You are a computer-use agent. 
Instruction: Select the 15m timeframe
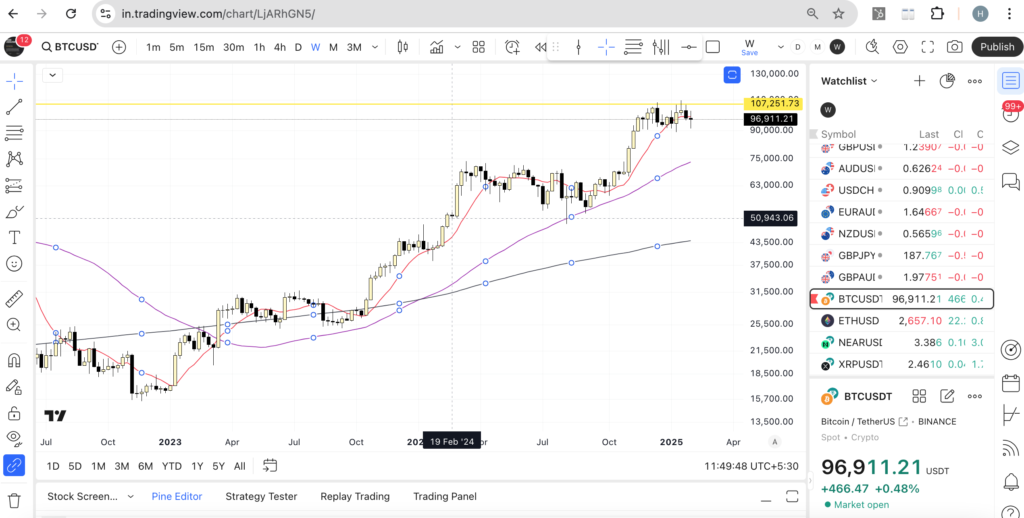tap(204, 47)
